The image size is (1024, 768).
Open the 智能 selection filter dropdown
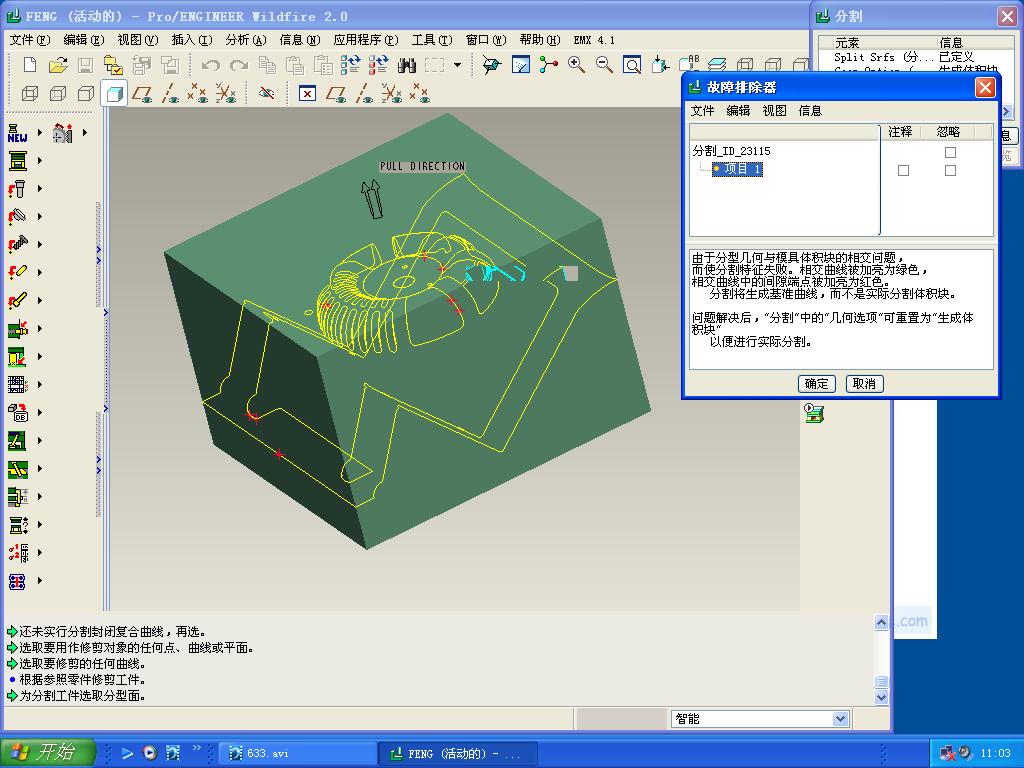coord(840,719)
